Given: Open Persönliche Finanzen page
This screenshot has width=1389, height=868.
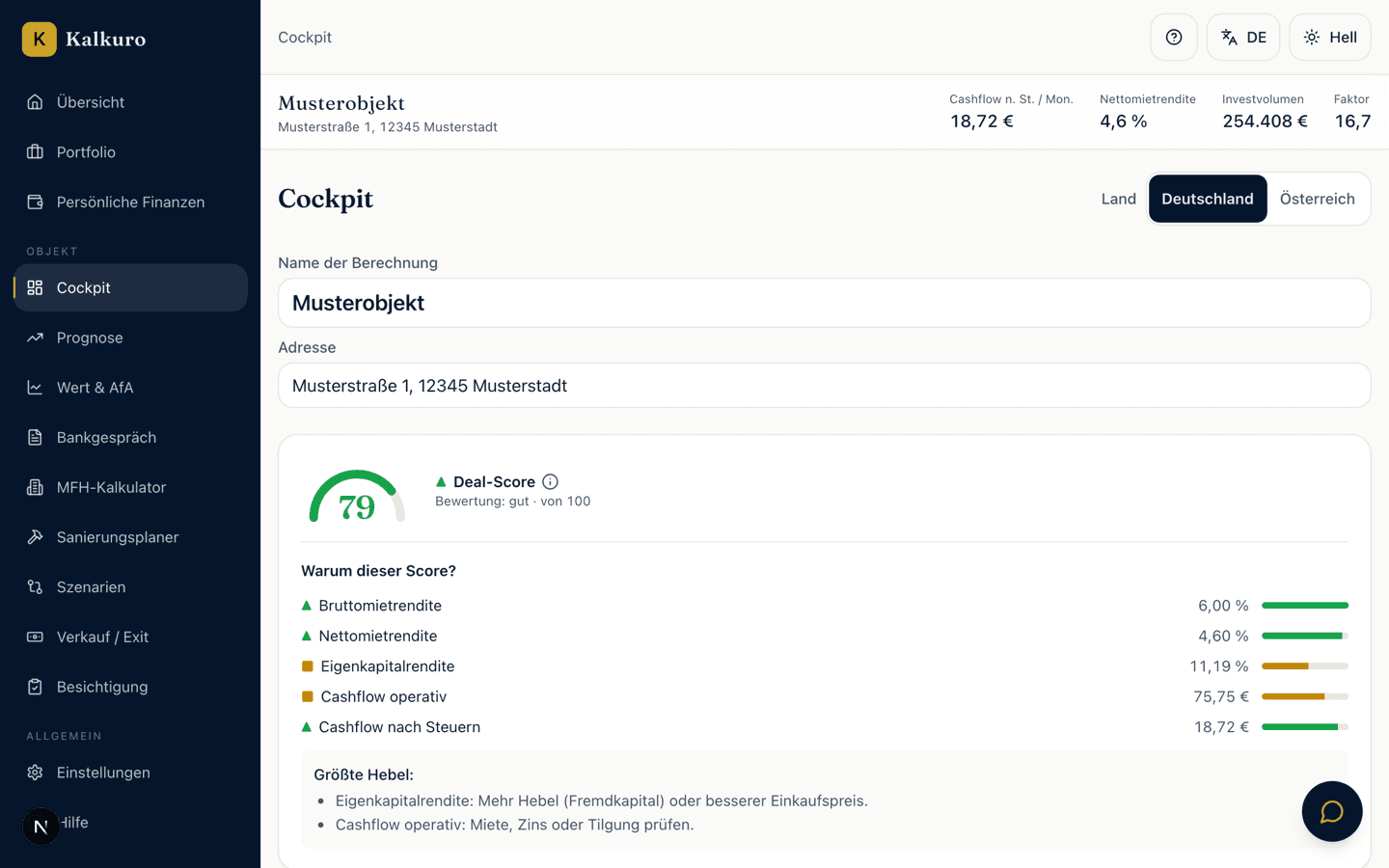Looking at the screenshot, I should (x=130, y=202).
